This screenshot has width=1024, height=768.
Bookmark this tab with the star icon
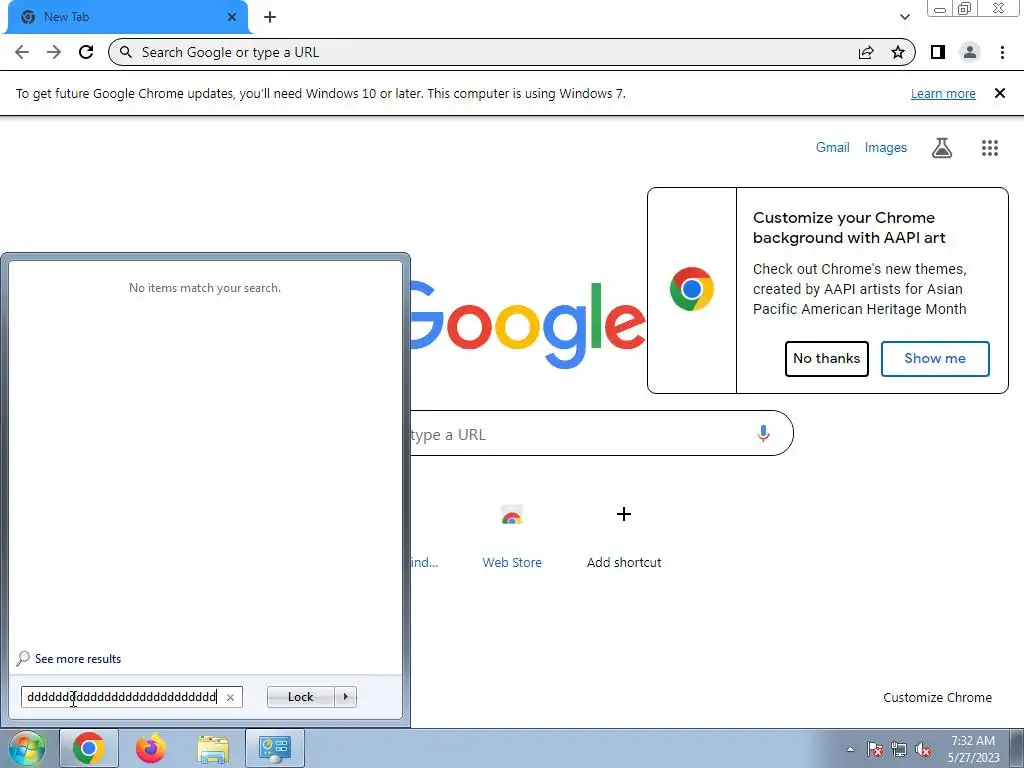898,52
